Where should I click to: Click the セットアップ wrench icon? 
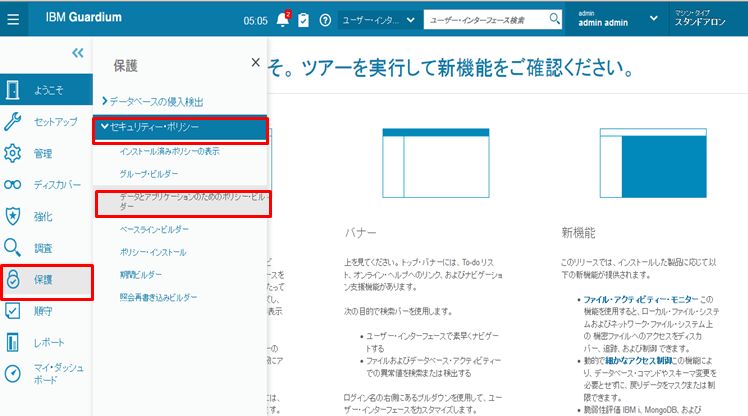click(13, 122)
